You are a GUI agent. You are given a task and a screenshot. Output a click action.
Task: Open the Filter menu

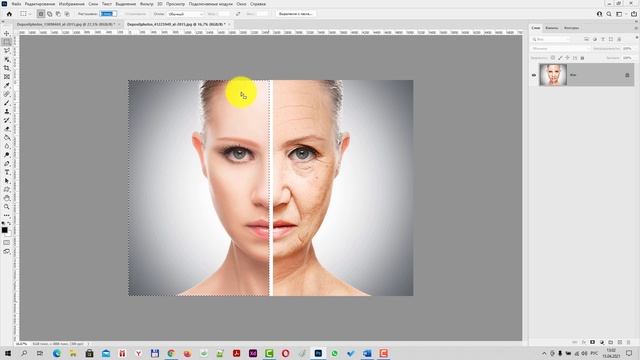pyautogui.click(x=147, y=4)
